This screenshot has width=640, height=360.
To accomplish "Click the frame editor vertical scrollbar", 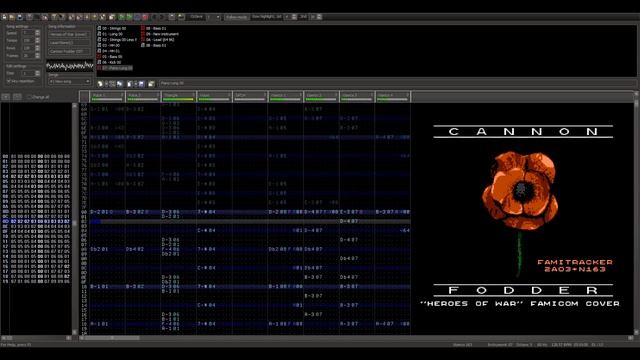I will [74, 218].
